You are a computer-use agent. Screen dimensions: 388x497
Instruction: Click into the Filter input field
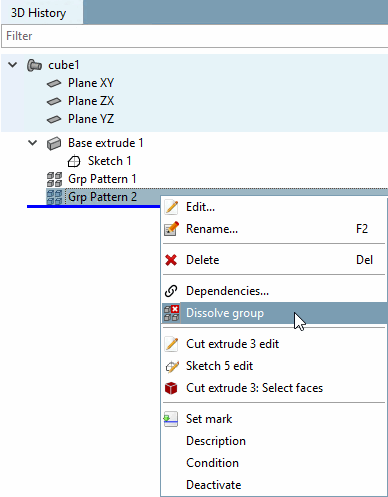coord(195,36)
